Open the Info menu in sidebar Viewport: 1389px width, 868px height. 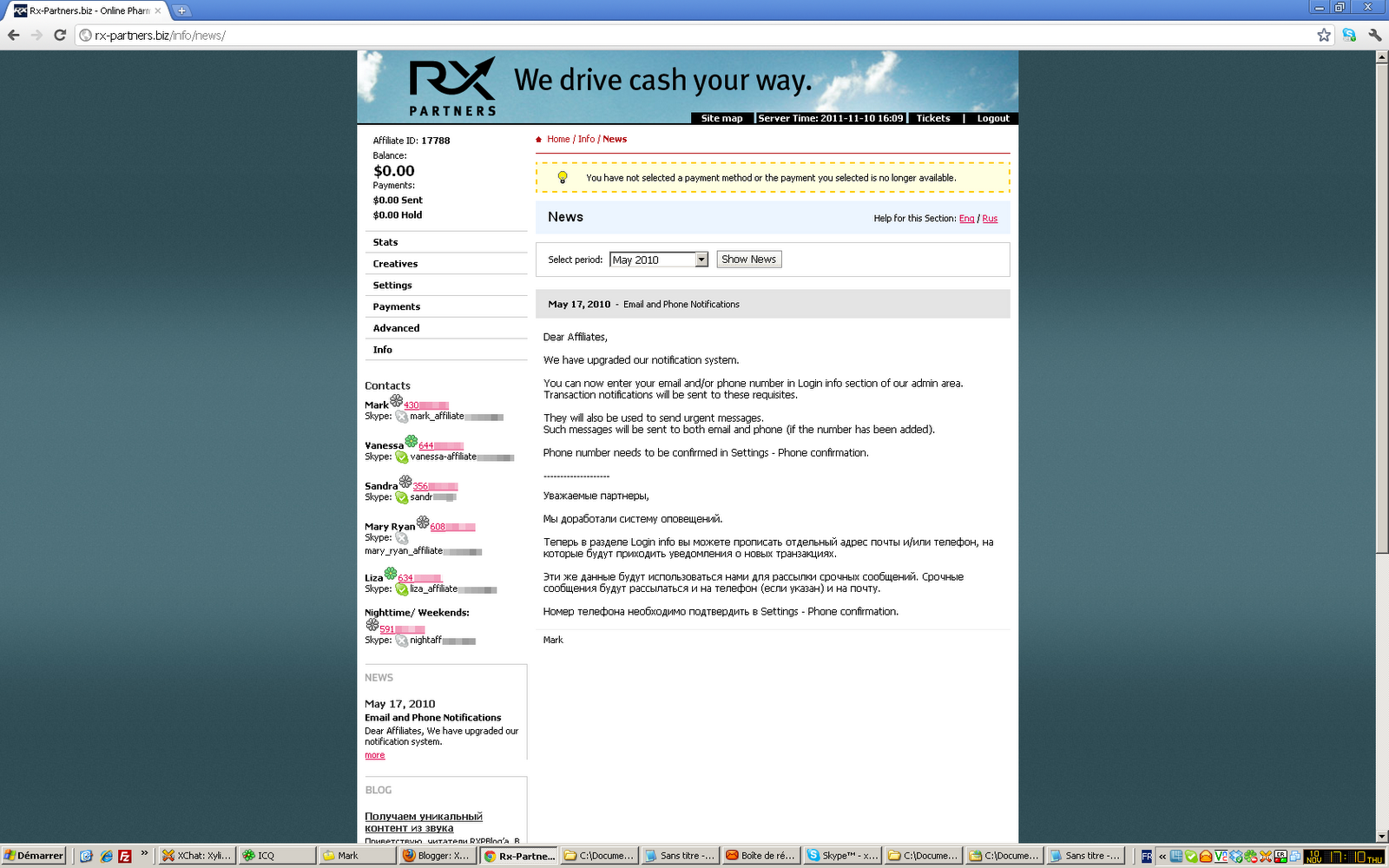click(383, 350)
